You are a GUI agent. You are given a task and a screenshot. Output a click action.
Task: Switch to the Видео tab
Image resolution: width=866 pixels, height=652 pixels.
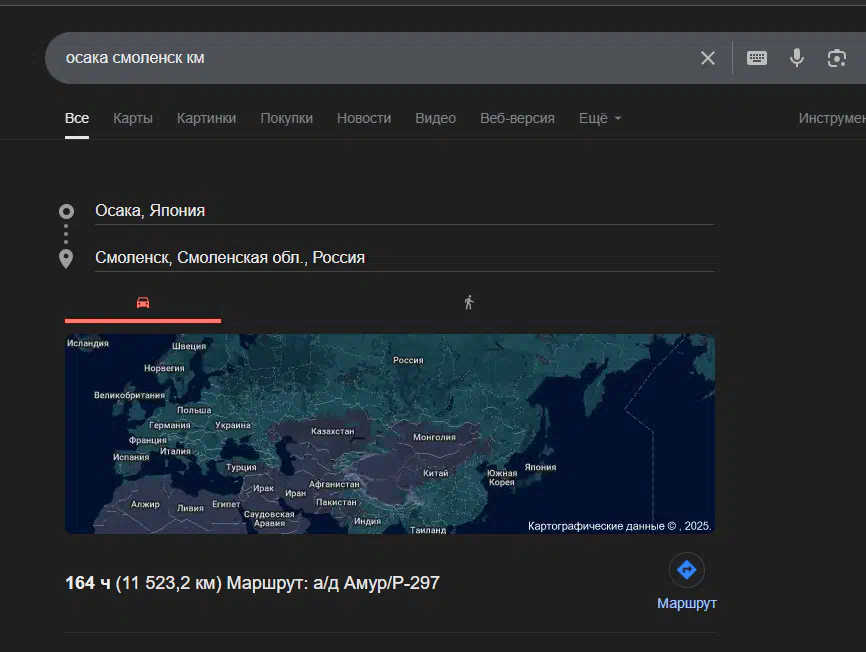[436, 118]
